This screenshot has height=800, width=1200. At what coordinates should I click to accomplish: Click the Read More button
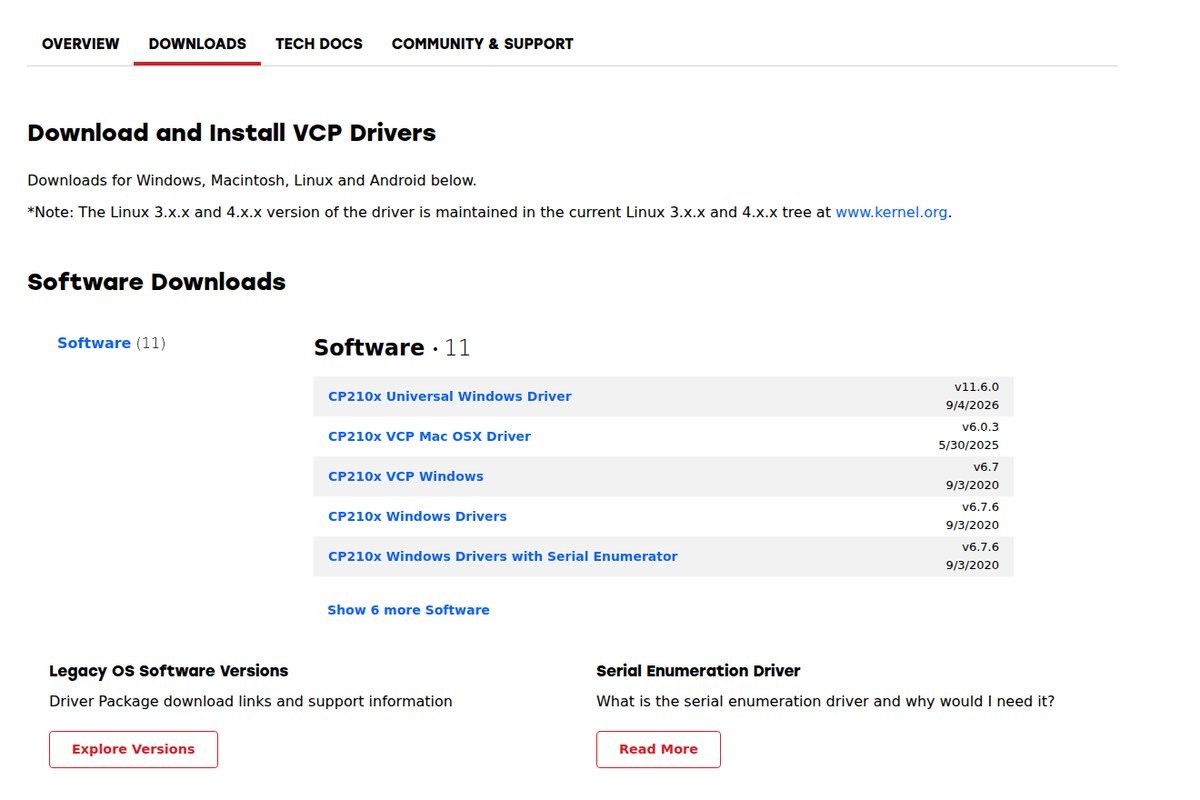point(658,749)
